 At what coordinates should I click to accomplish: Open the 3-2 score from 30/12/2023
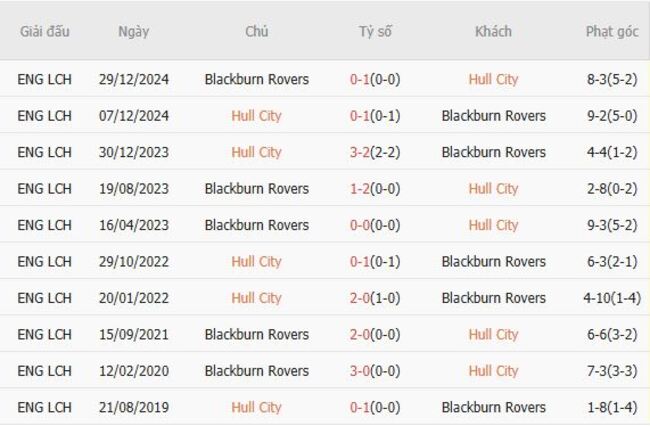(361, 152)
